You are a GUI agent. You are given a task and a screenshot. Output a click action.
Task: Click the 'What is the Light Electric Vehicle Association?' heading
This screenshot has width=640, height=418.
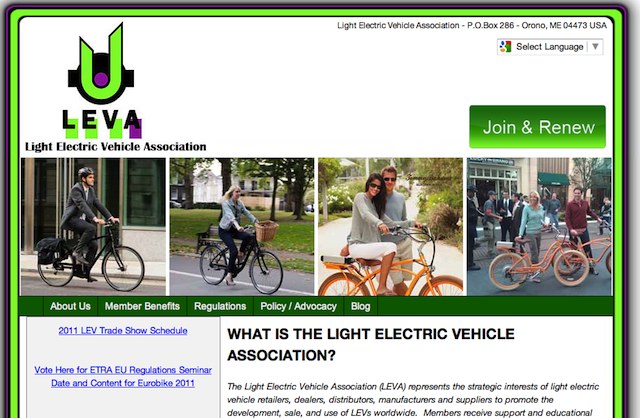[371, 345]
